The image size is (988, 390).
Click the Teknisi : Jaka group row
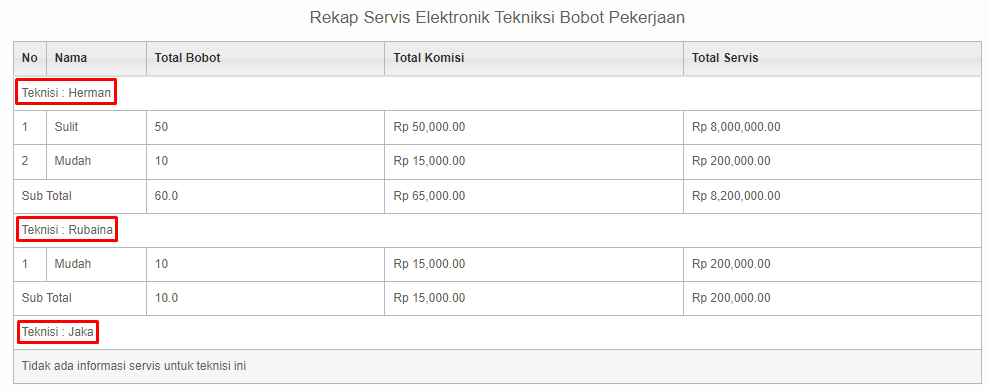498,332
